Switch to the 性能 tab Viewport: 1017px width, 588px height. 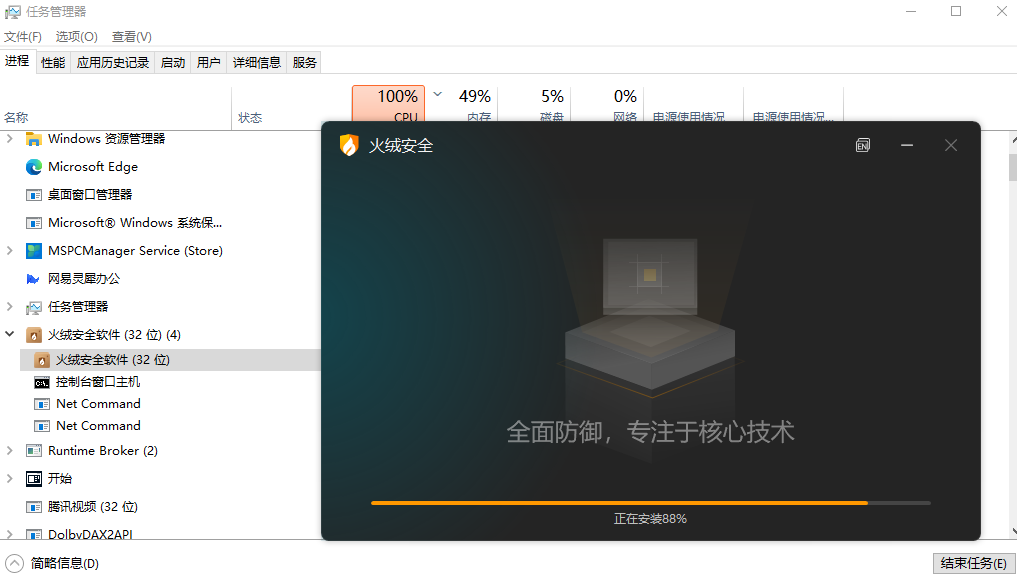[53, 62]
